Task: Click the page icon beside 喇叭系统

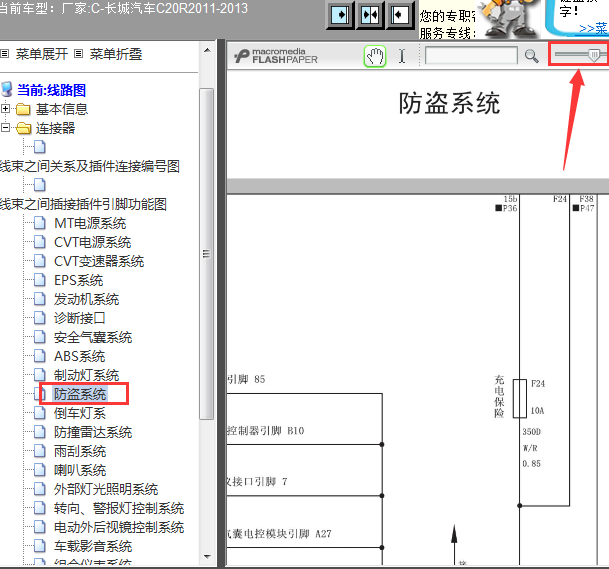Action: pos(39,470)
